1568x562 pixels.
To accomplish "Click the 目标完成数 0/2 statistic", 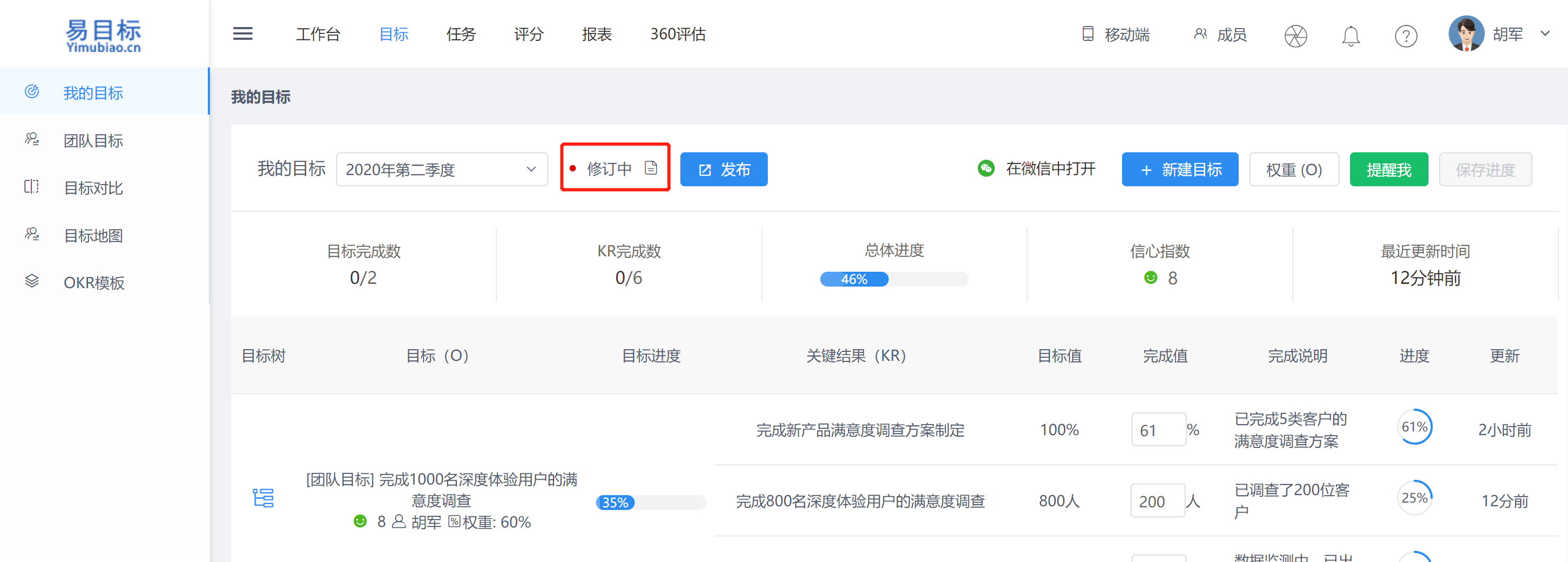I will point(363,264).
